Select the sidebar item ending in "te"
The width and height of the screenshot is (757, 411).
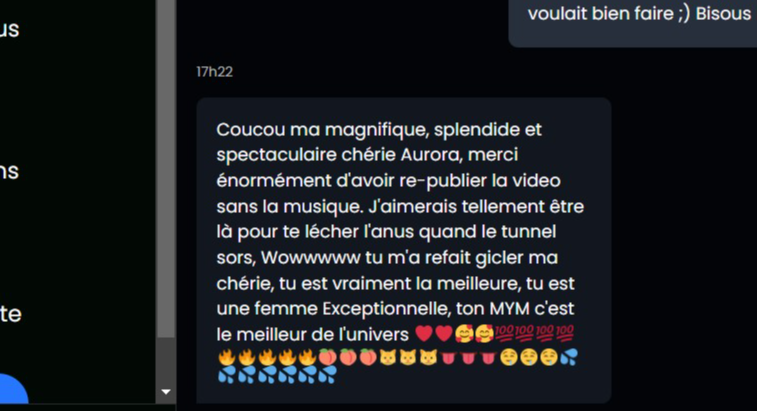(11, 314)
